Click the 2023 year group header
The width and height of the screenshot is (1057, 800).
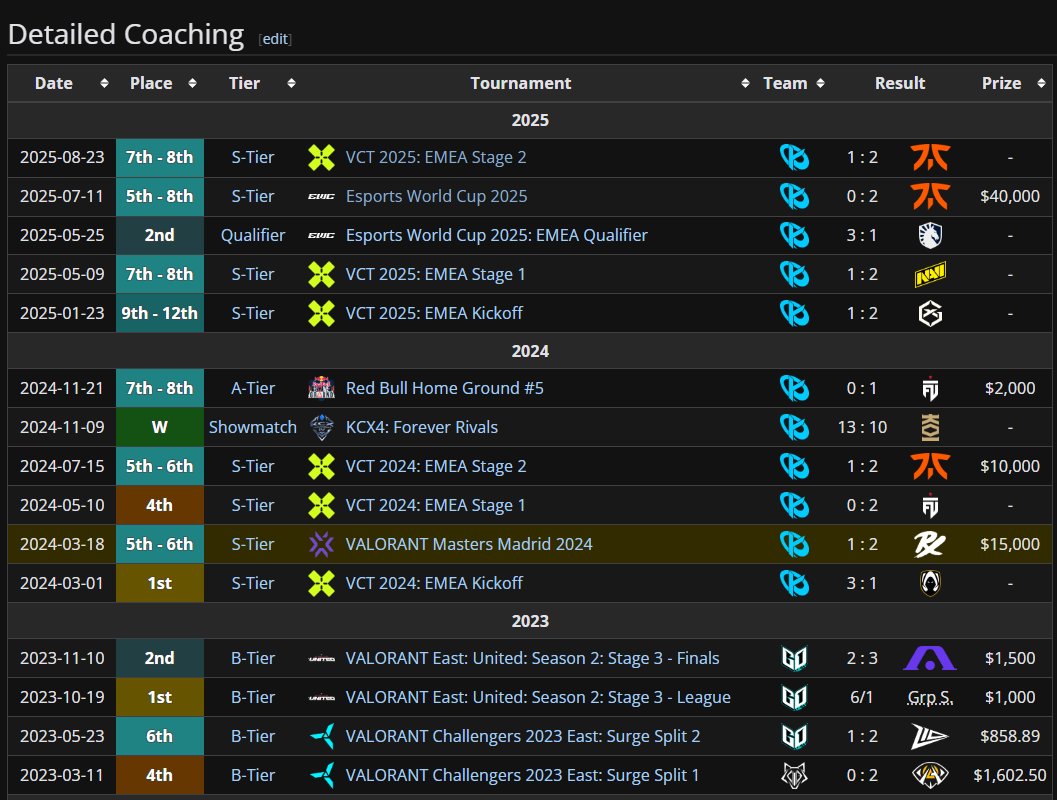[530, 621]
